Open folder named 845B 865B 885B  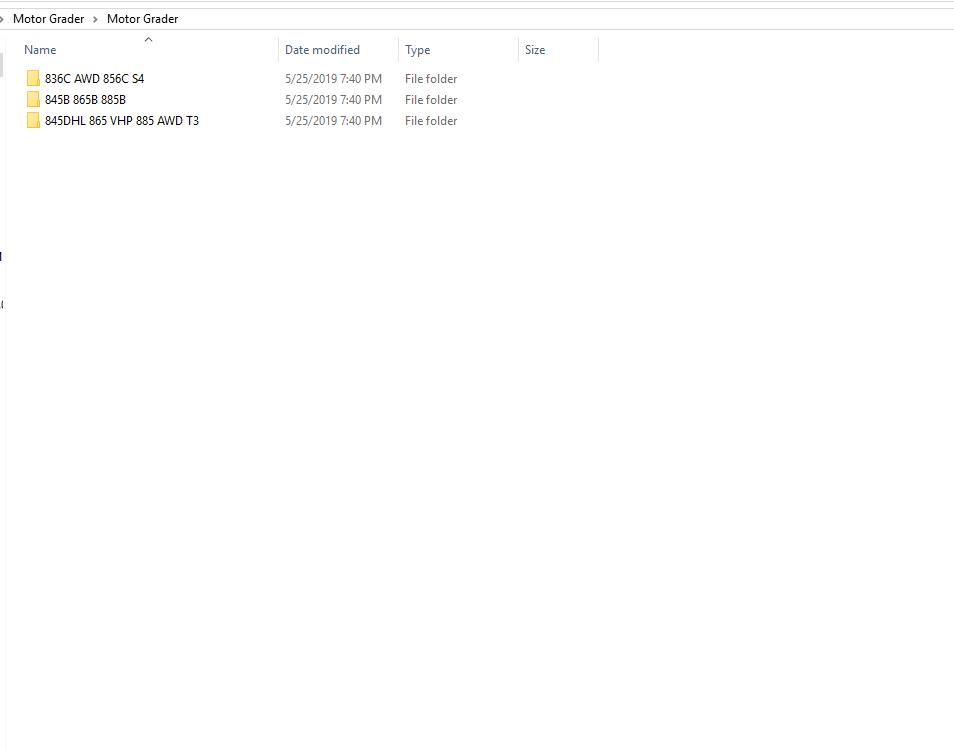[85, 100]
